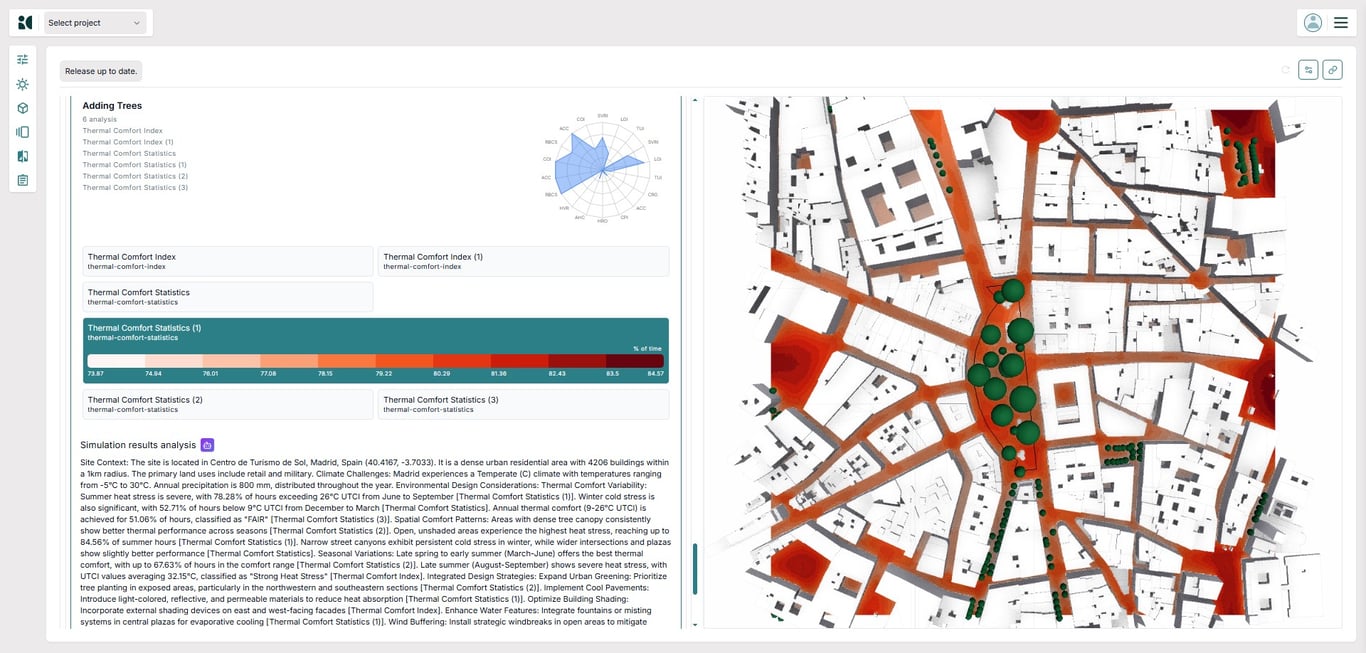This screenshot has height=653, width=1366.
Task: Click the left panel vertical scrollbar thumb
Action: pos(695,569)
